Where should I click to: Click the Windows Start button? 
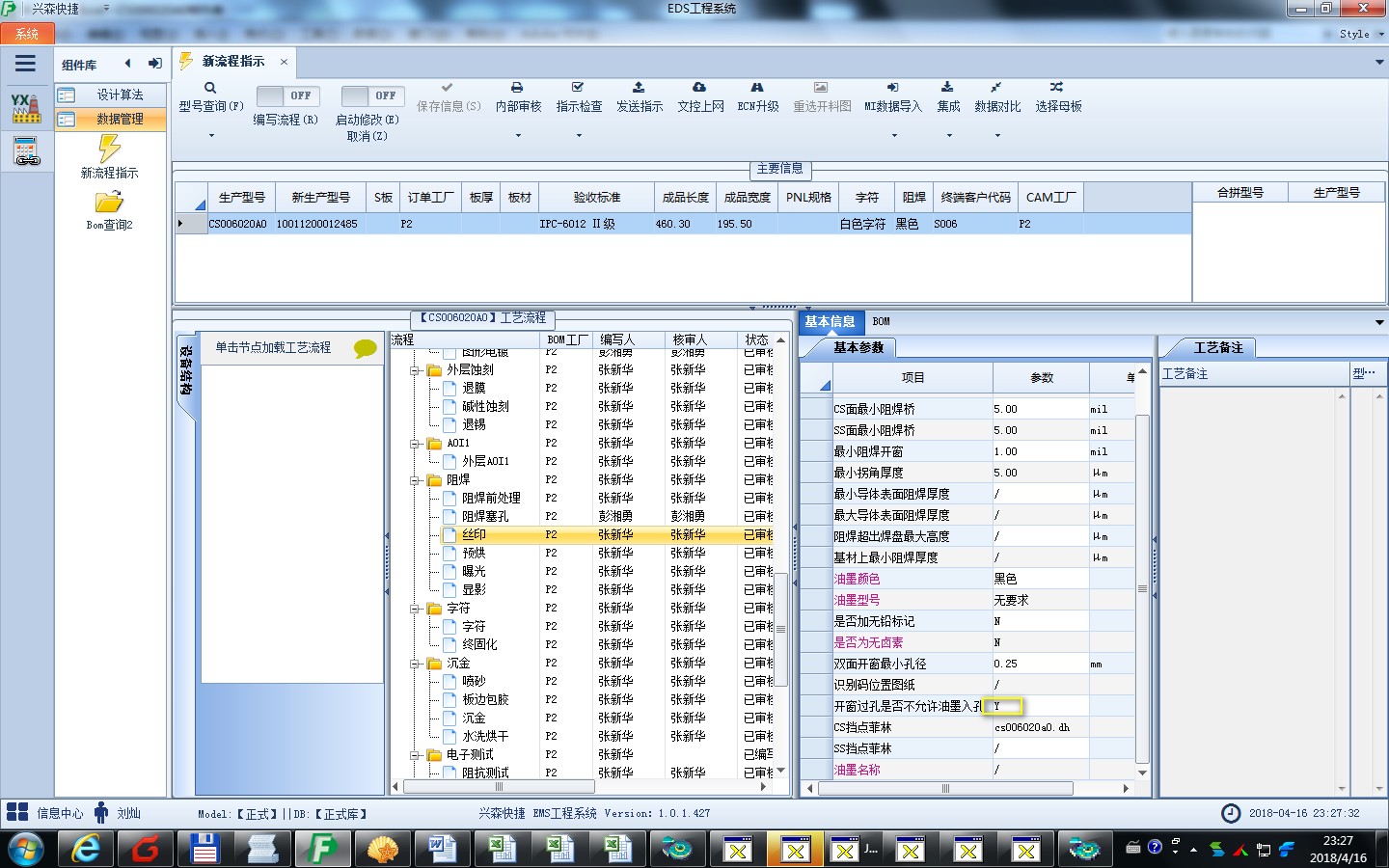(x=26, y=850)
